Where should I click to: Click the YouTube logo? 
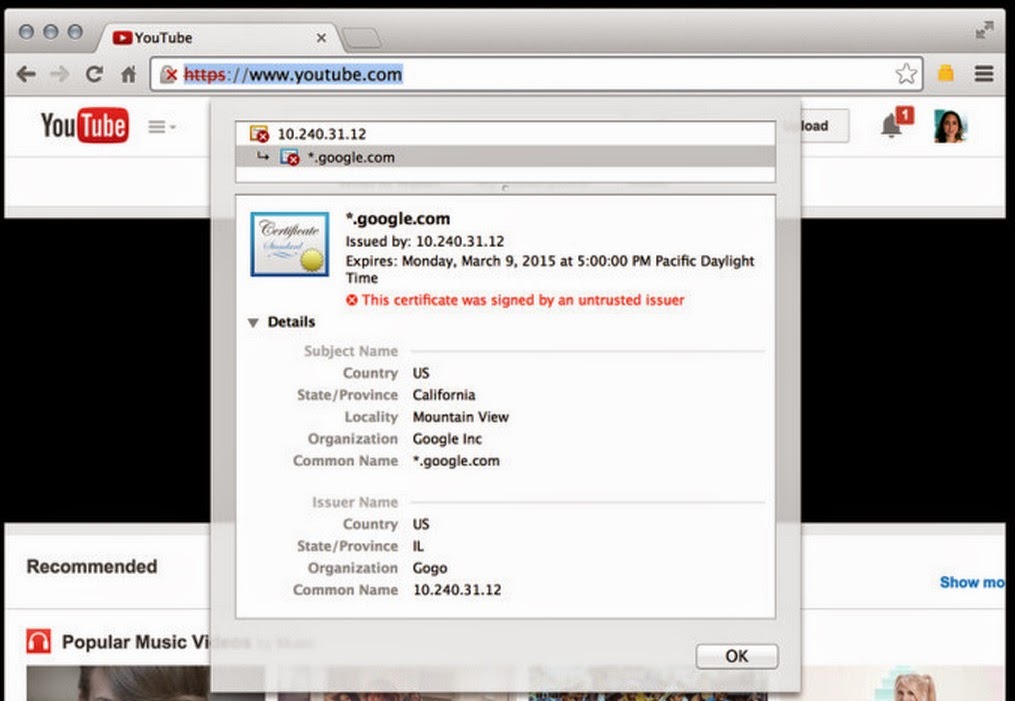click(85, 125)
